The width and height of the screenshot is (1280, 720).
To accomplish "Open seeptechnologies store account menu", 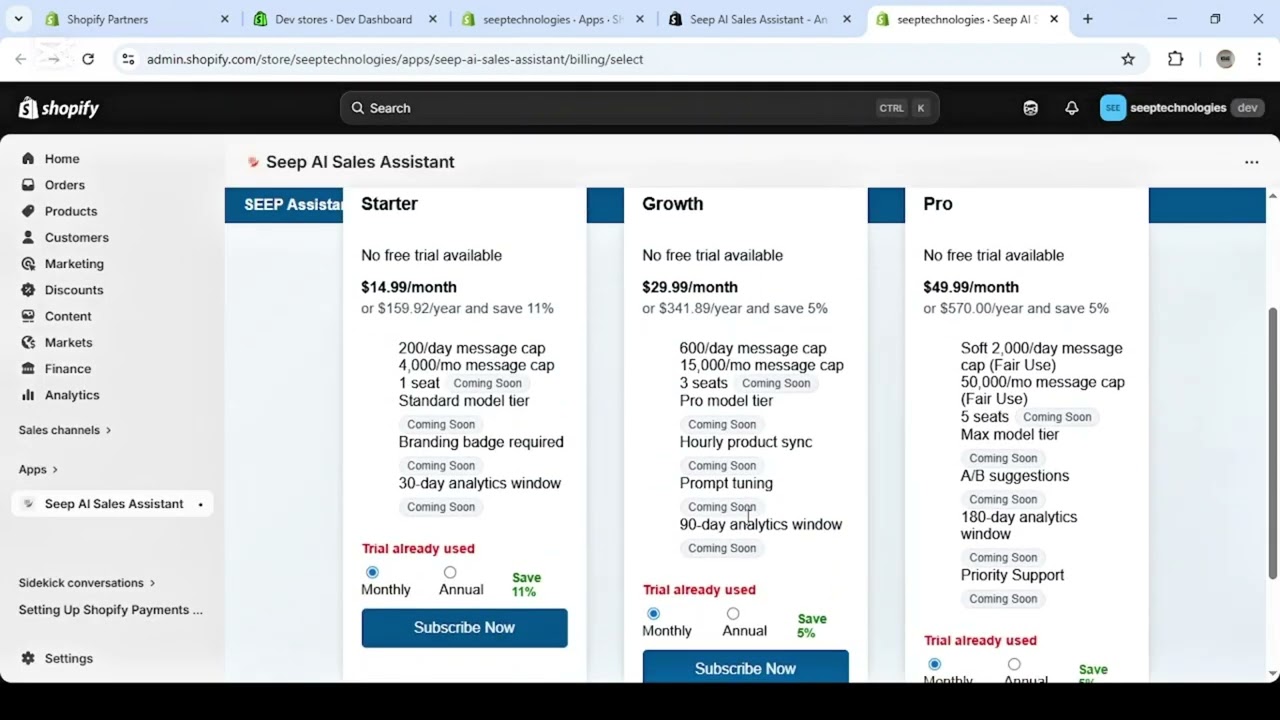I will pyautogui.click(x=1182, y=108).
